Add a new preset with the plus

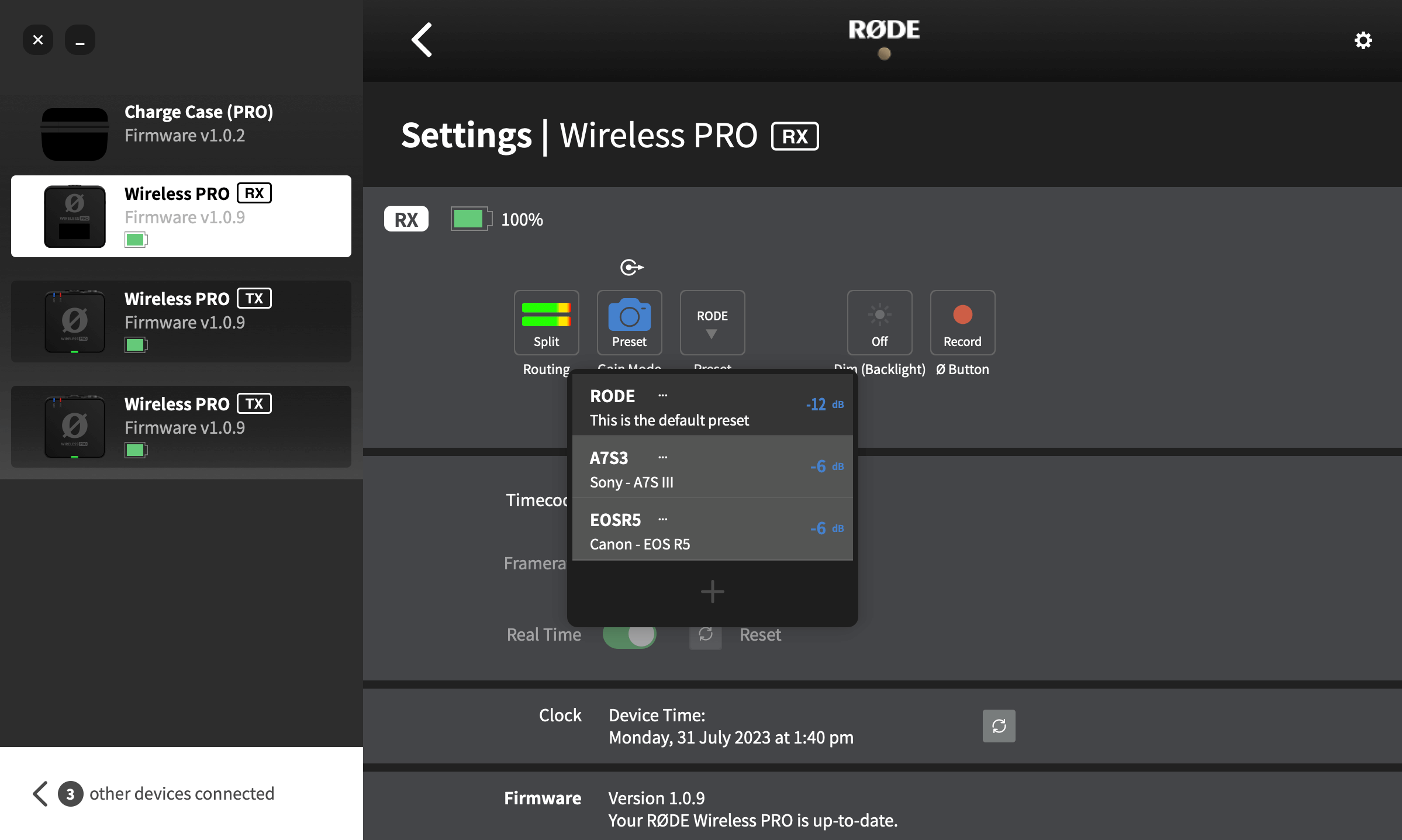tap(712, 592)
